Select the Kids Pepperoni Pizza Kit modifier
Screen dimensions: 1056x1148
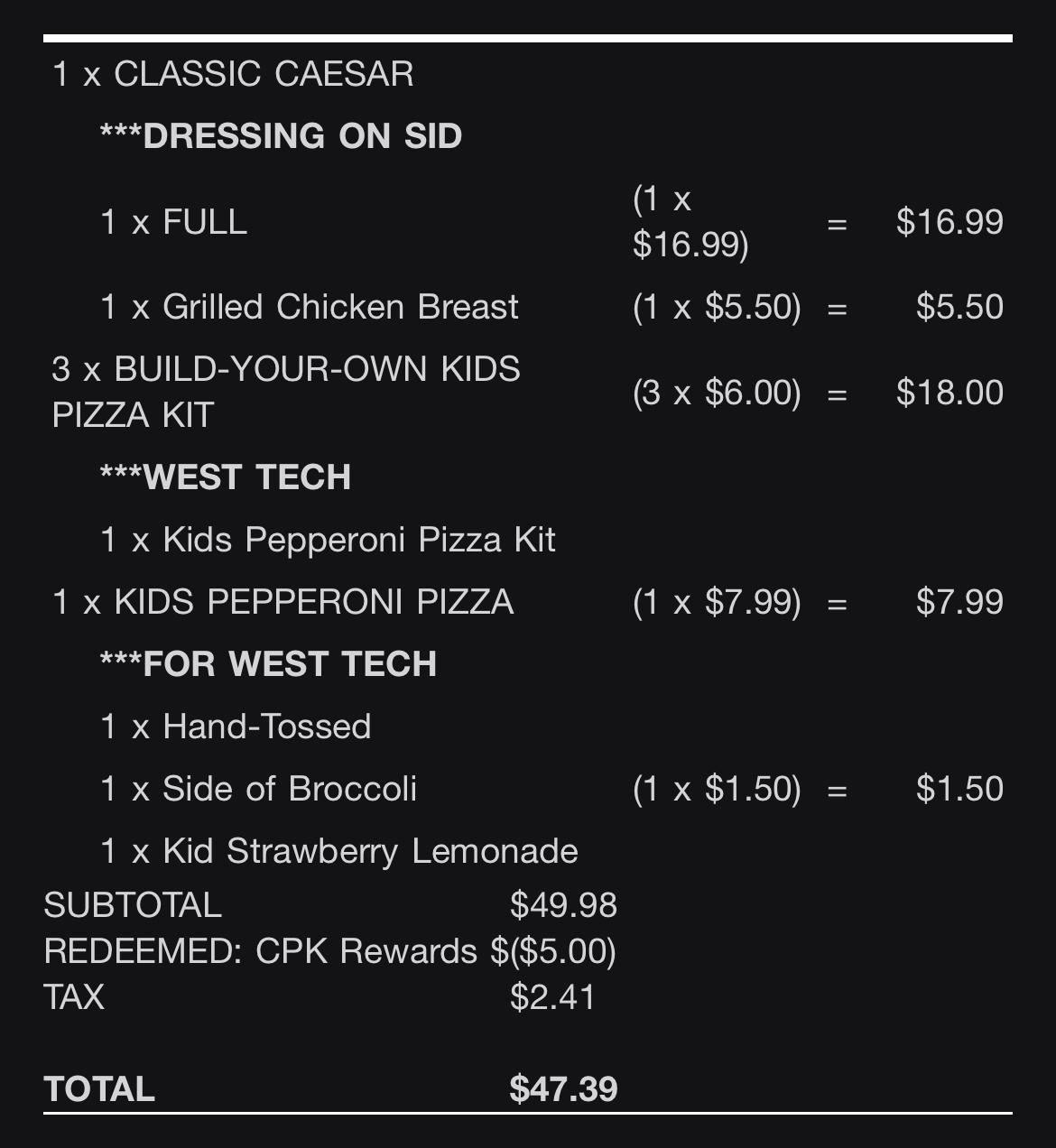click(x=328, y=540)
